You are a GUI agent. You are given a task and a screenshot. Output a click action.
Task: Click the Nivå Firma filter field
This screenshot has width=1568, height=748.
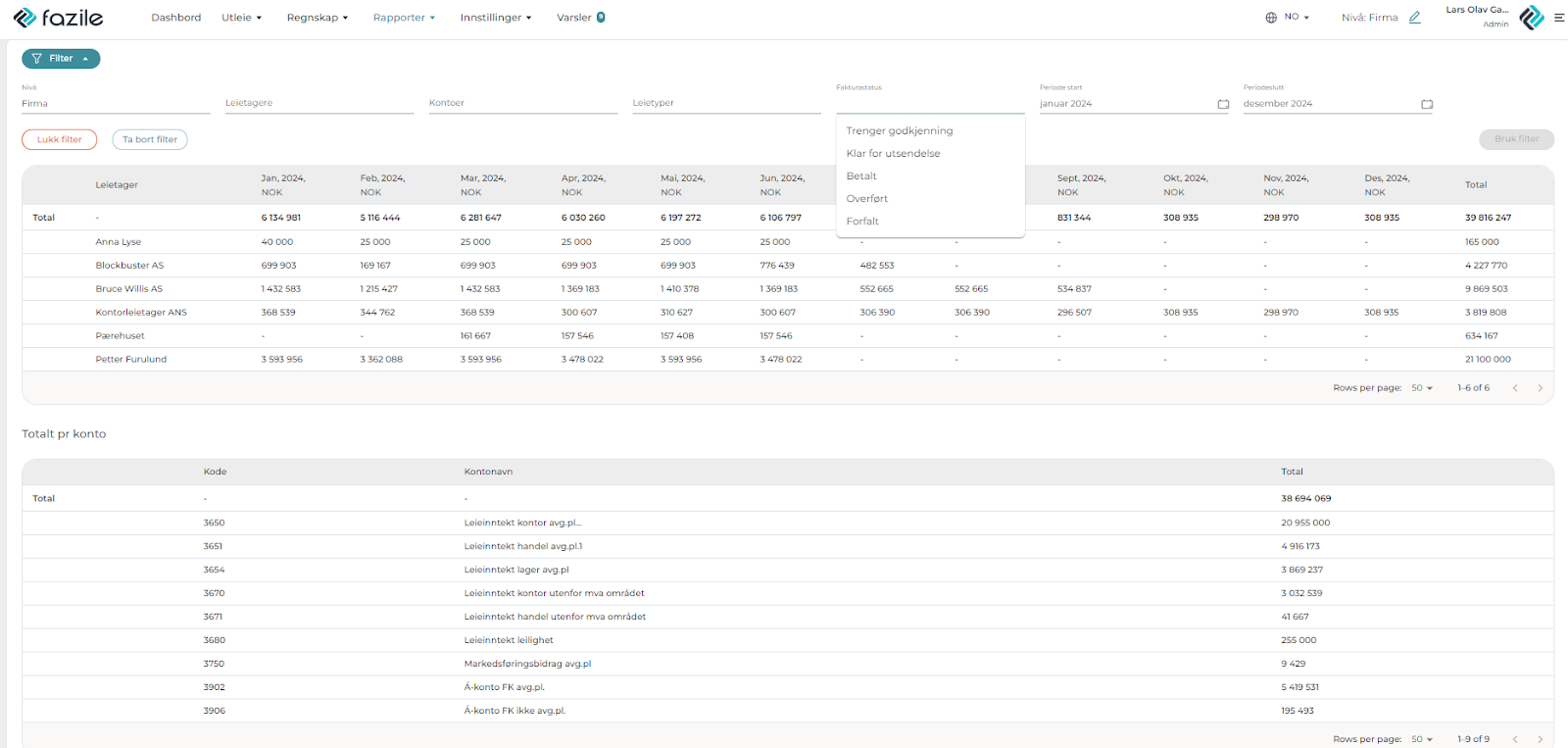coord(116,103)
